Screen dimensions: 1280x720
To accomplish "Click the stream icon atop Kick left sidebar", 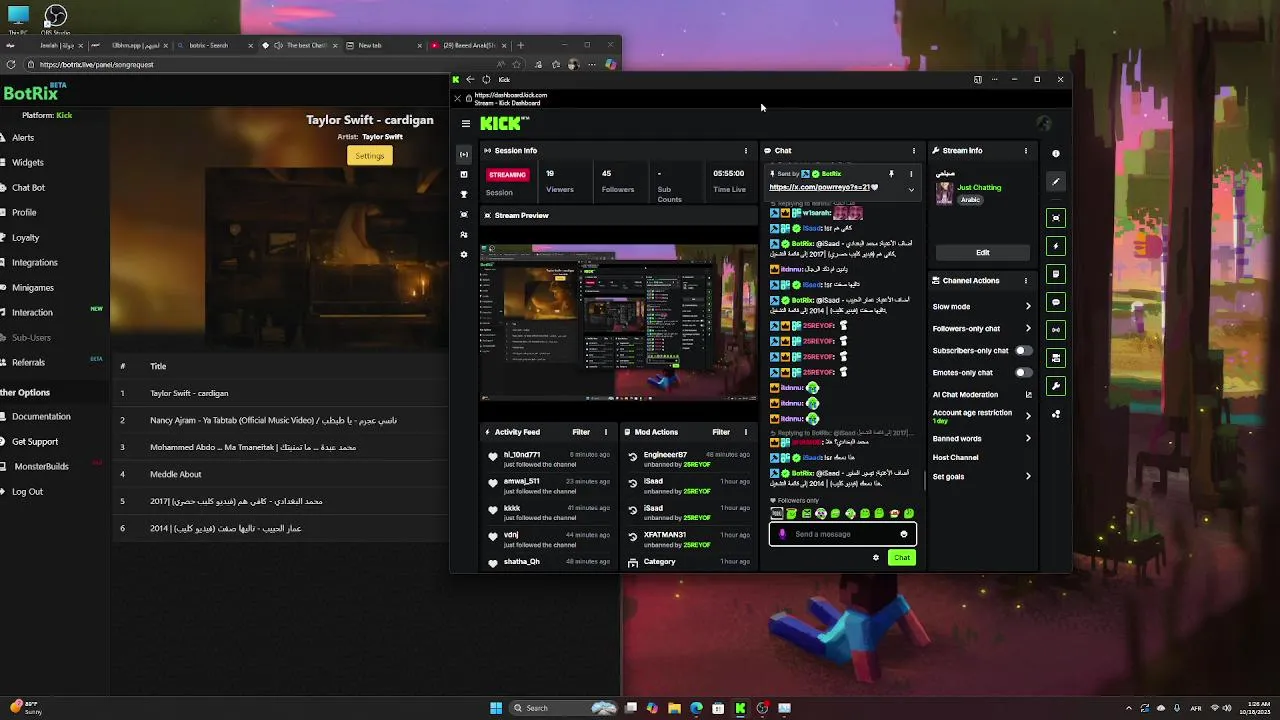I will [x=463, y=154].
